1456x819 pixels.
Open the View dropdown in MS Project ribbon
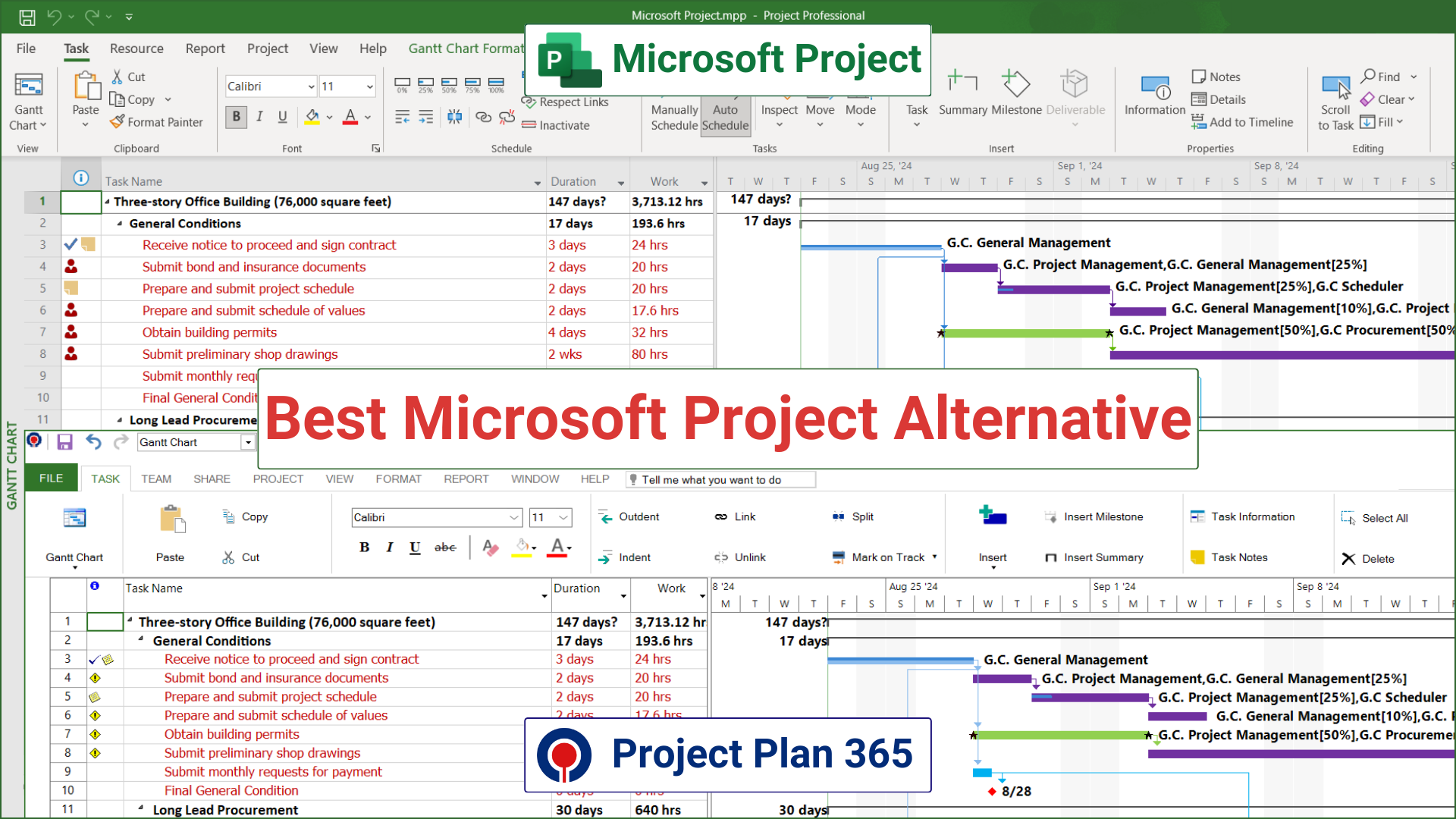323,48
